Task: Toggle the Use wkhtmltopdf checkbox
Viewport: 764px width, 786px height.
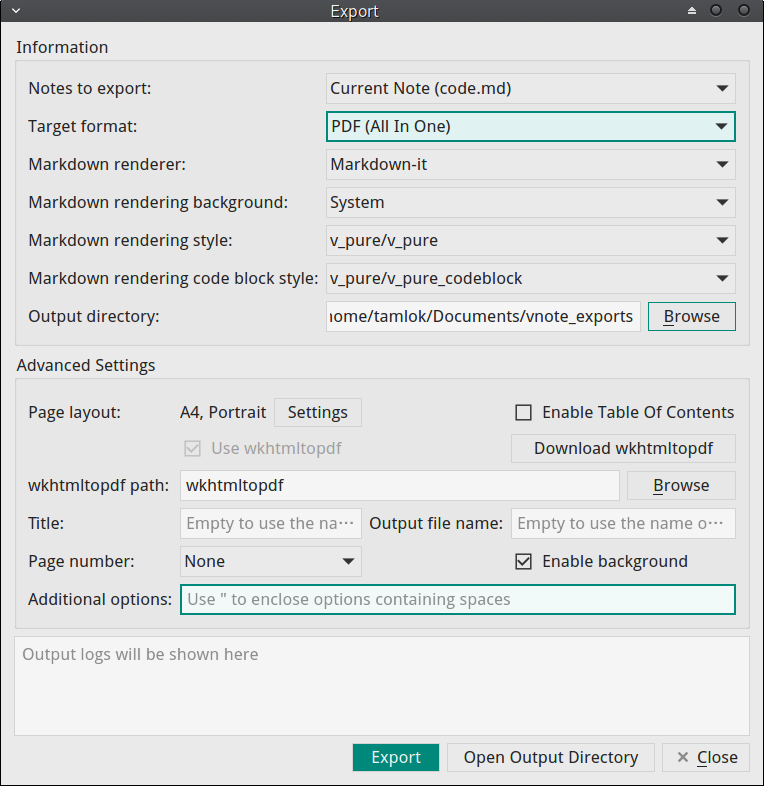Action: click(193, 449)
